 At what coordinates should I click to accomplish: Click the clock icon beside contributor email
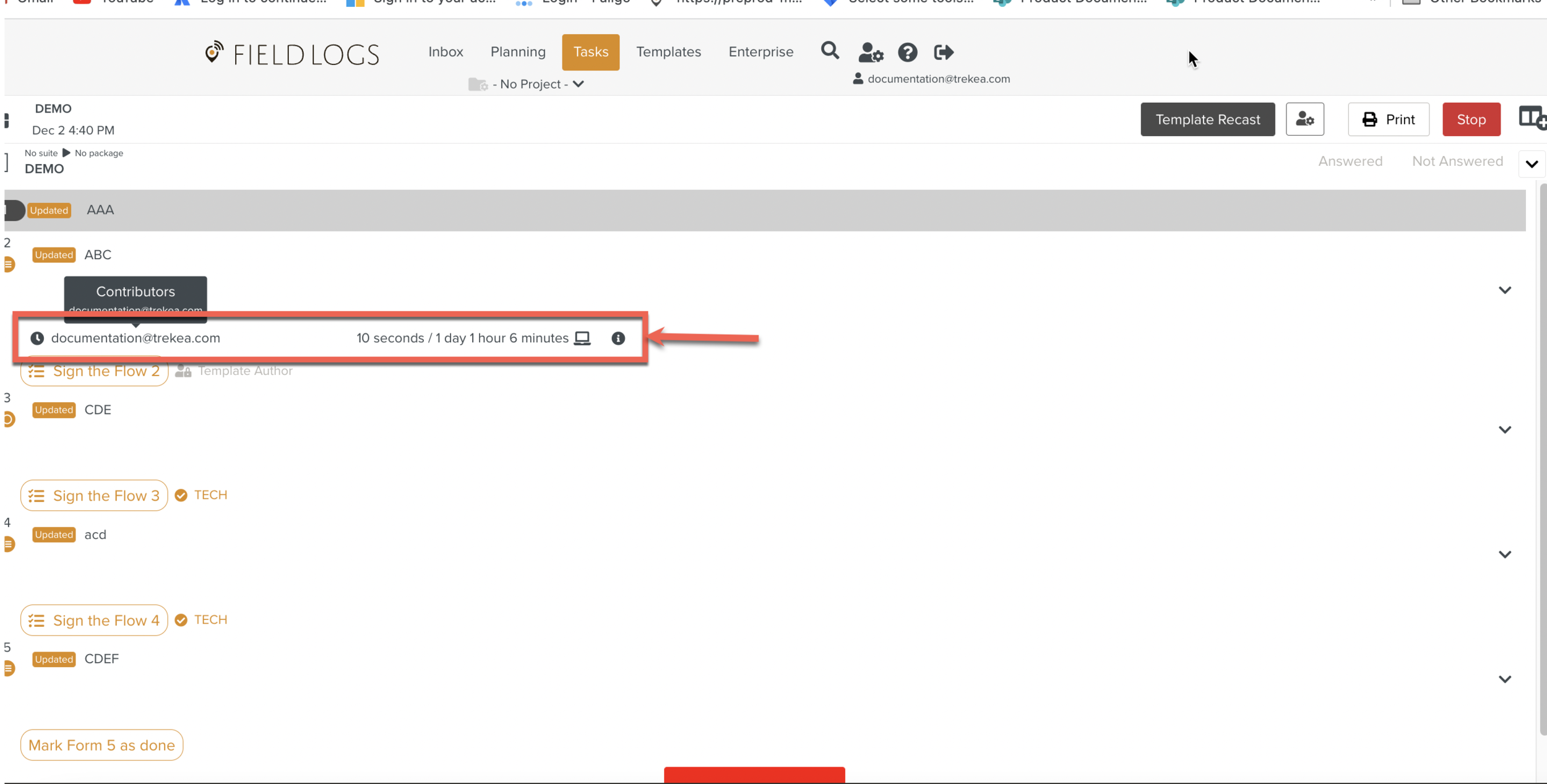pos(37,338)
